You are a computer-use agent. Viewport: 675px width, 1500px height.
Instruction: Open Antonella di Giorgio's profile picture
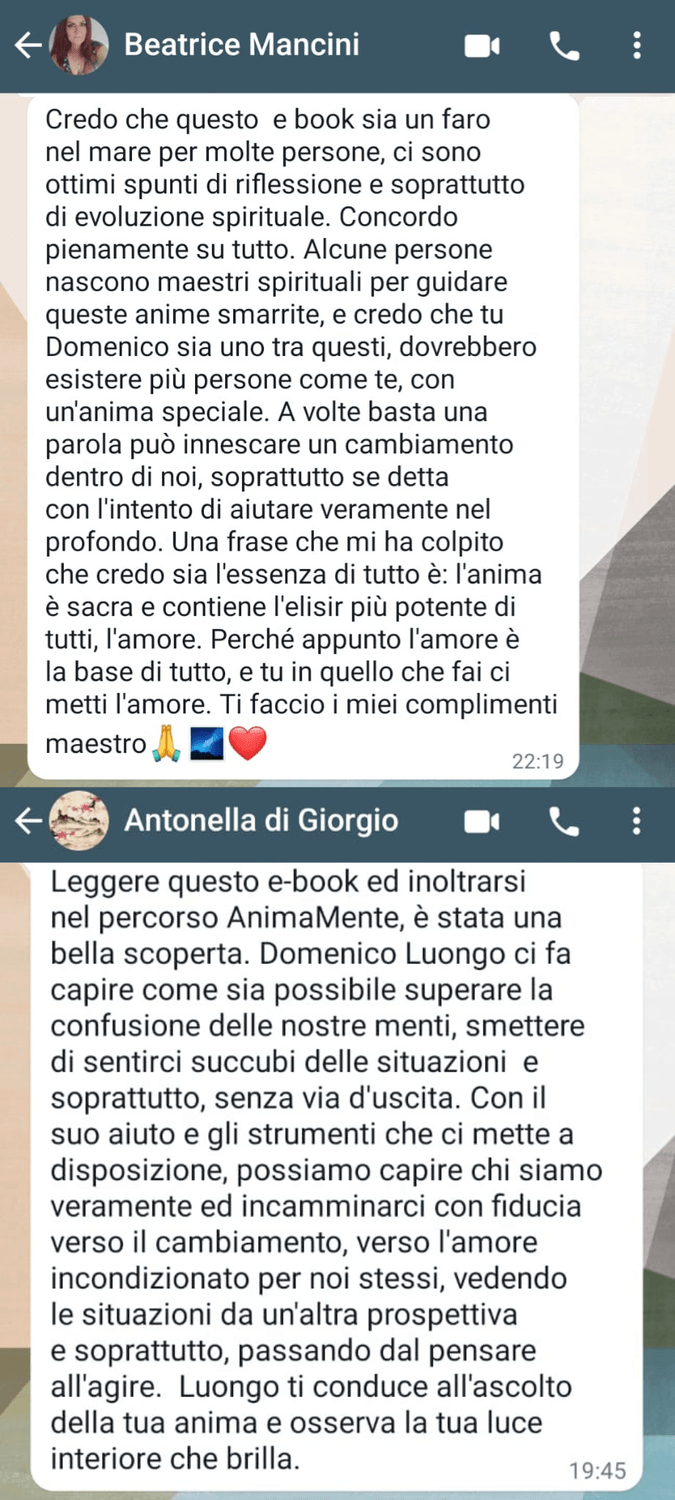click(x=79, y=822)
